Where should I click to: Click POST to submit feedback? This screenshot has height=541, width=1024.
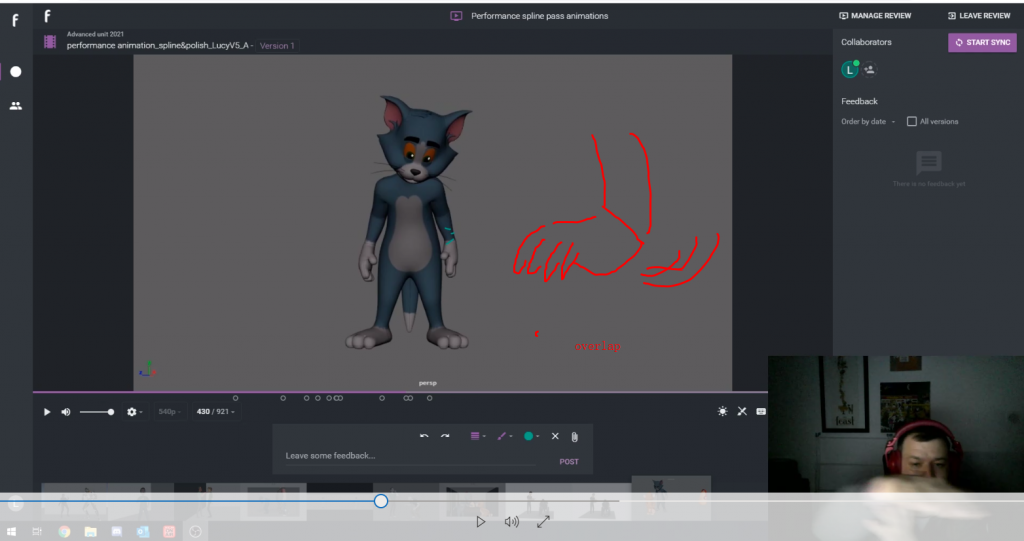569,461
